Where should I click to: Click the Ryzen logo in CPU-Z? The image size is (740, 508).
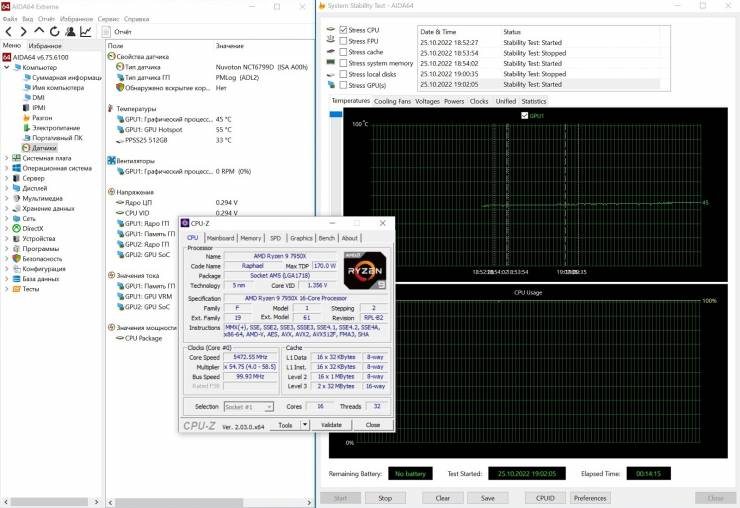point(365,271)
